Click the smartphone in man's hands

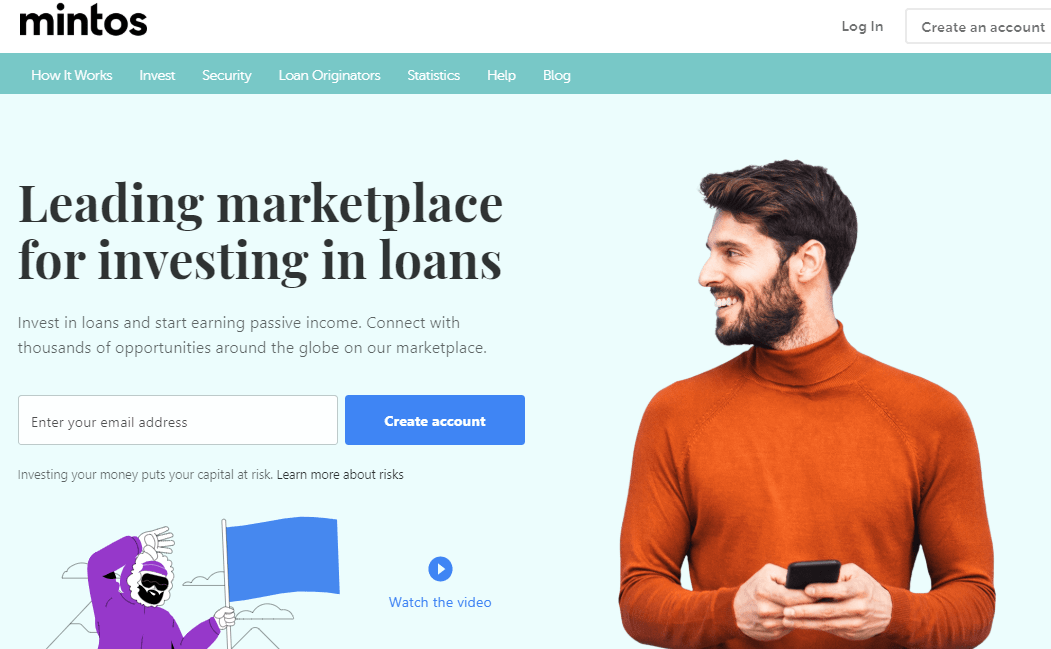(x=812, y=575)
